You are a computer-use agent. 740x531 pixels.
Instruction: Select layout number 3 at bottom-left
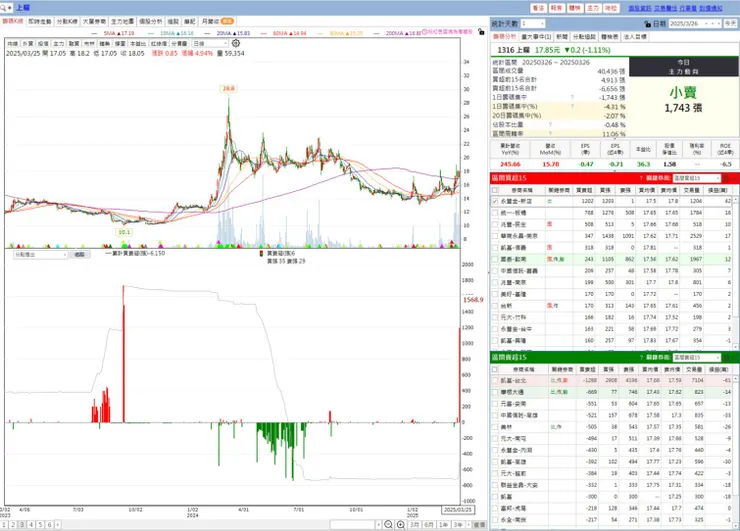[22, 524]
